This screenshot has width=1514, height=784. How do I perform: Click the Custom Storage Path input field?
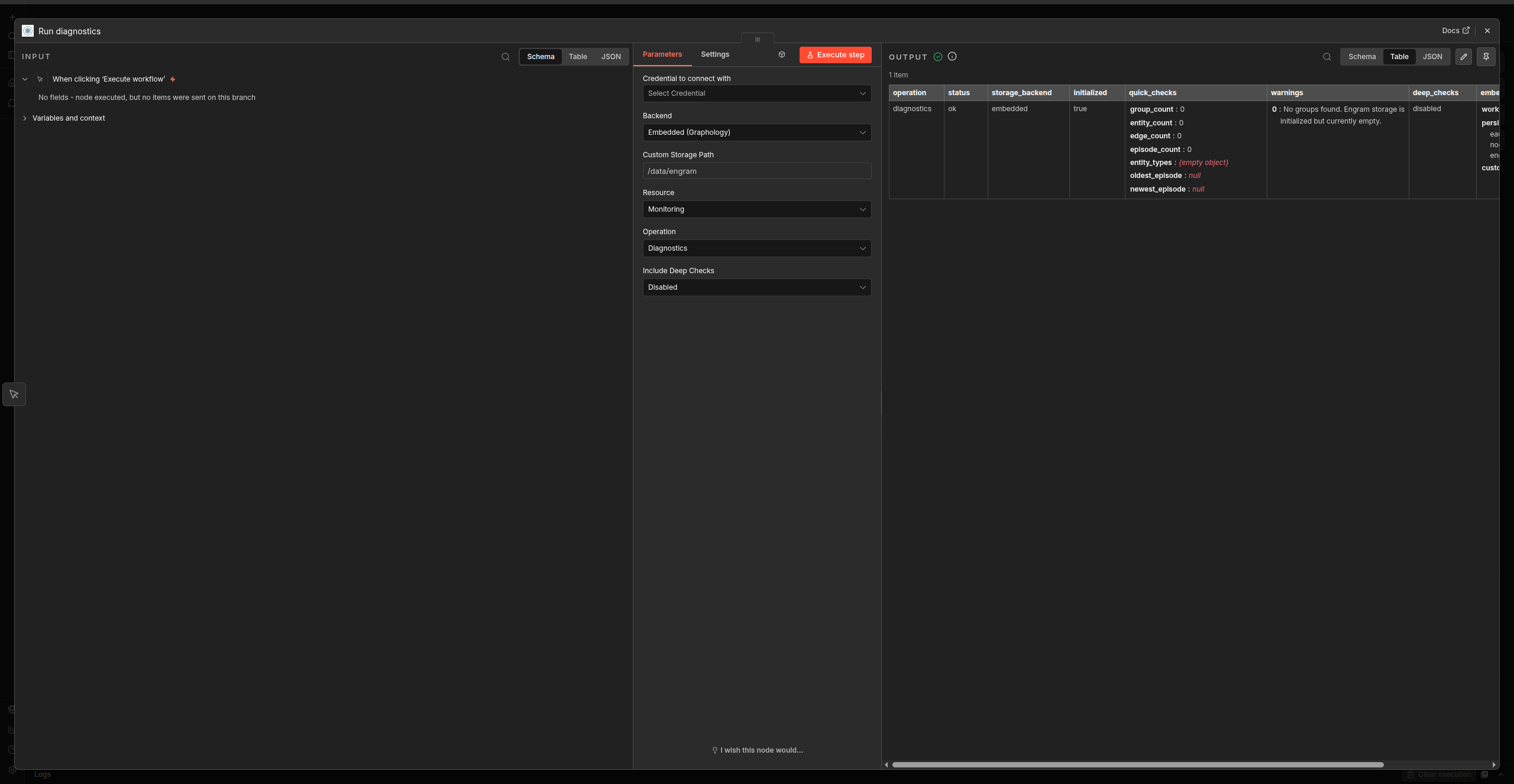click(756, 171)
